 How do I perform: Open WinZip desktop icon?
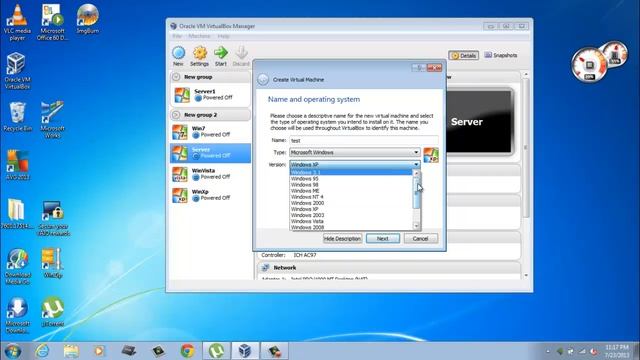pos(52,263)
